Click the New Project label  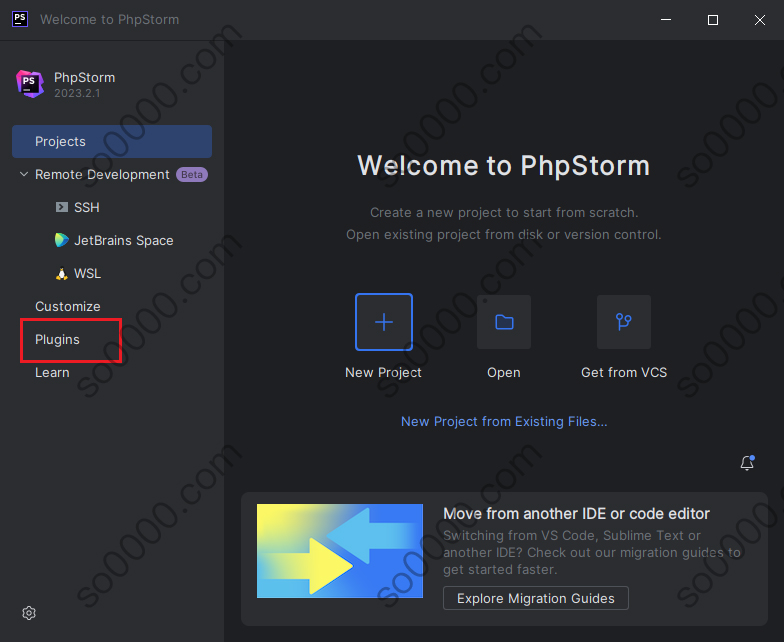coord(383,372)
